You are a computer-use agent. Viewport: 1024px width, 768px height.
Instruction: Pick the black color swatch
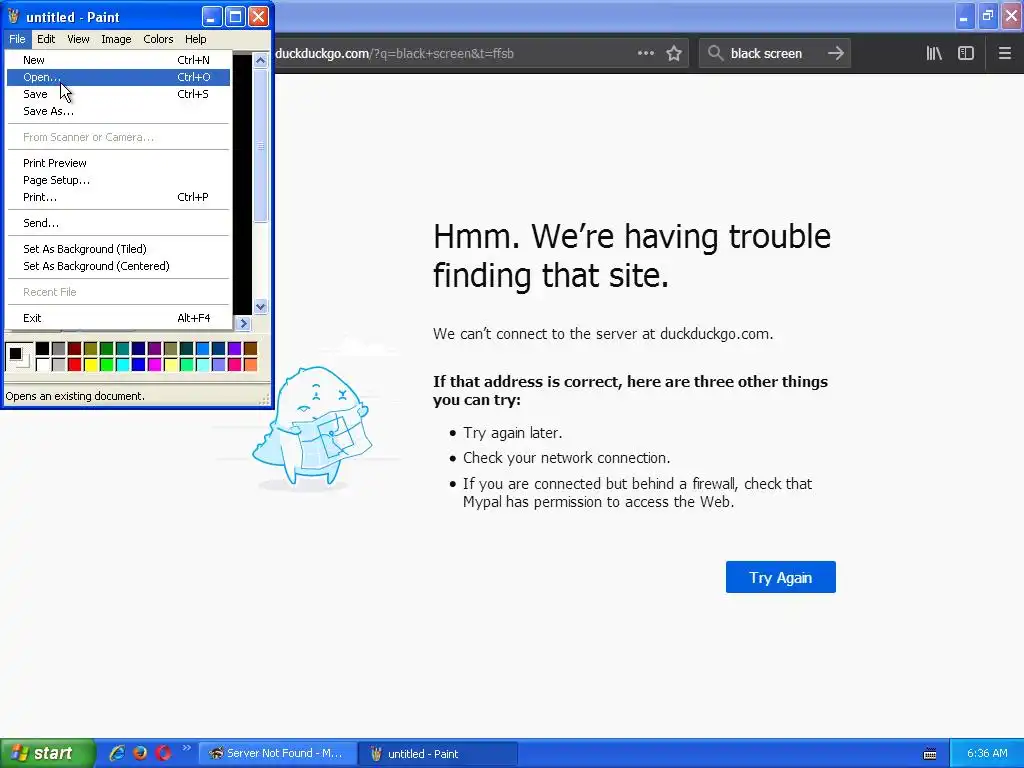click(x=42, y=349)
